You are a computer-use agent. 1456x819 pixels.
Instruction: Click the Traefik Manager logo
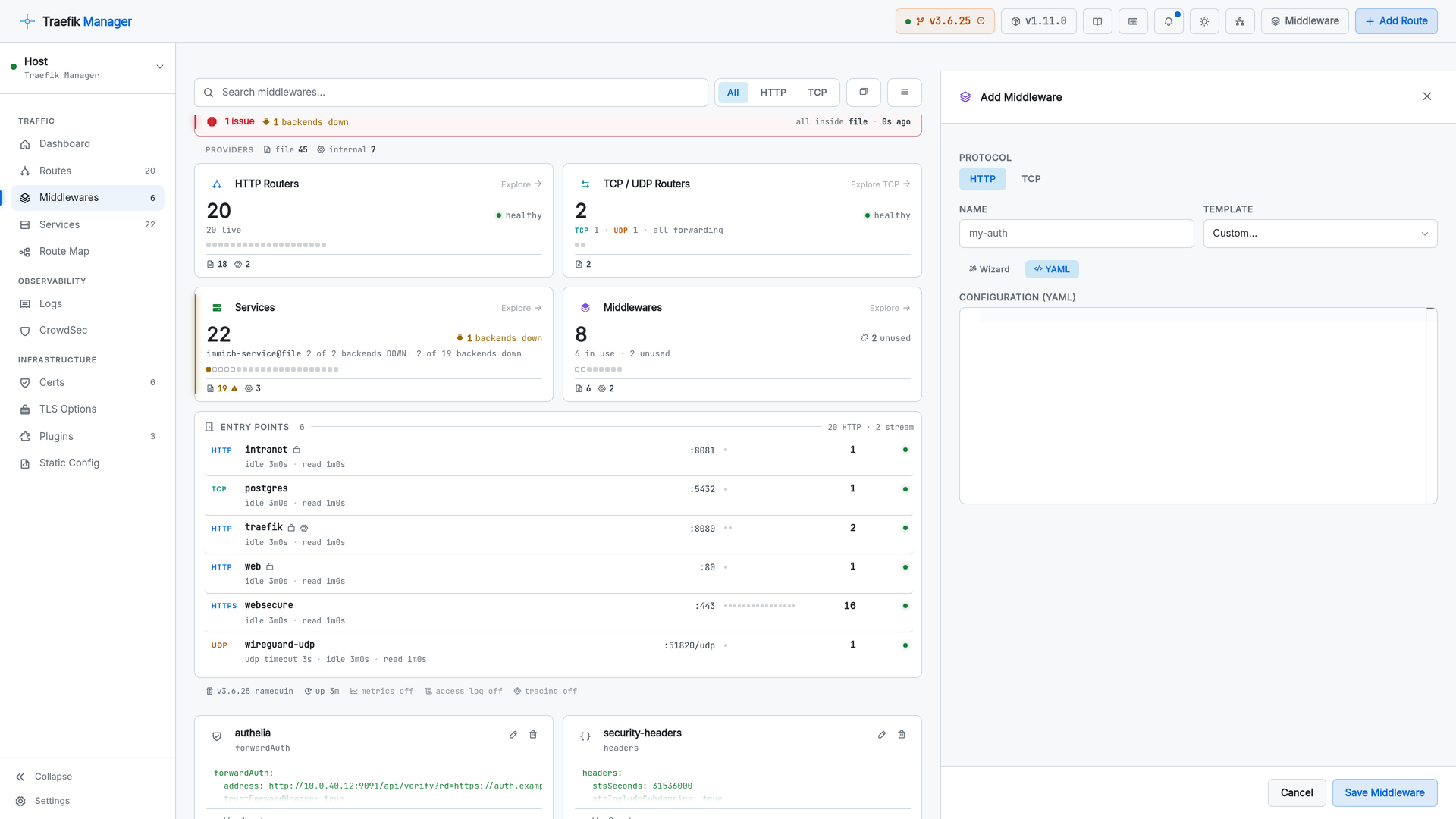click(75, 21)
